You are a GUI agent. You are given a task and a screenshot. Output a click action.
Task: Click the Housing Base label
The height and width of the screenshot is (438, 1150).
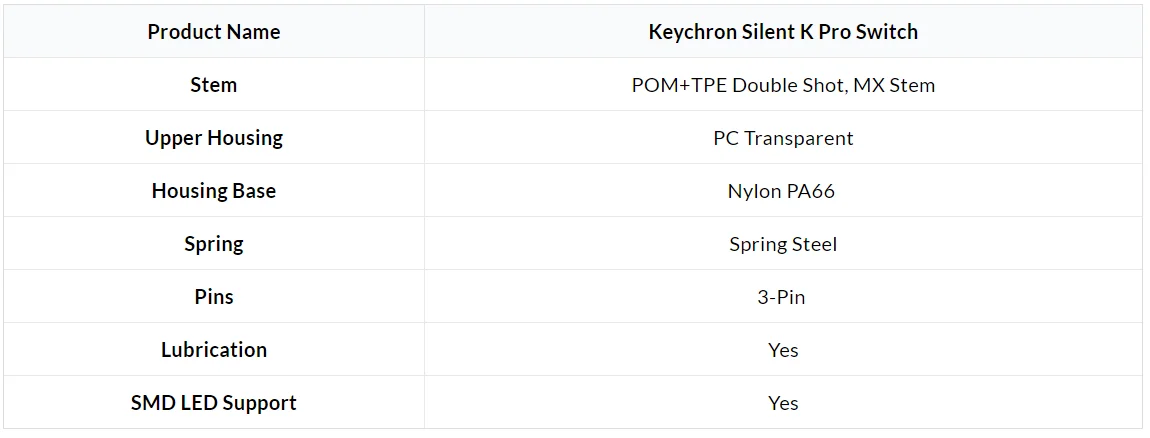coord(213,191)
